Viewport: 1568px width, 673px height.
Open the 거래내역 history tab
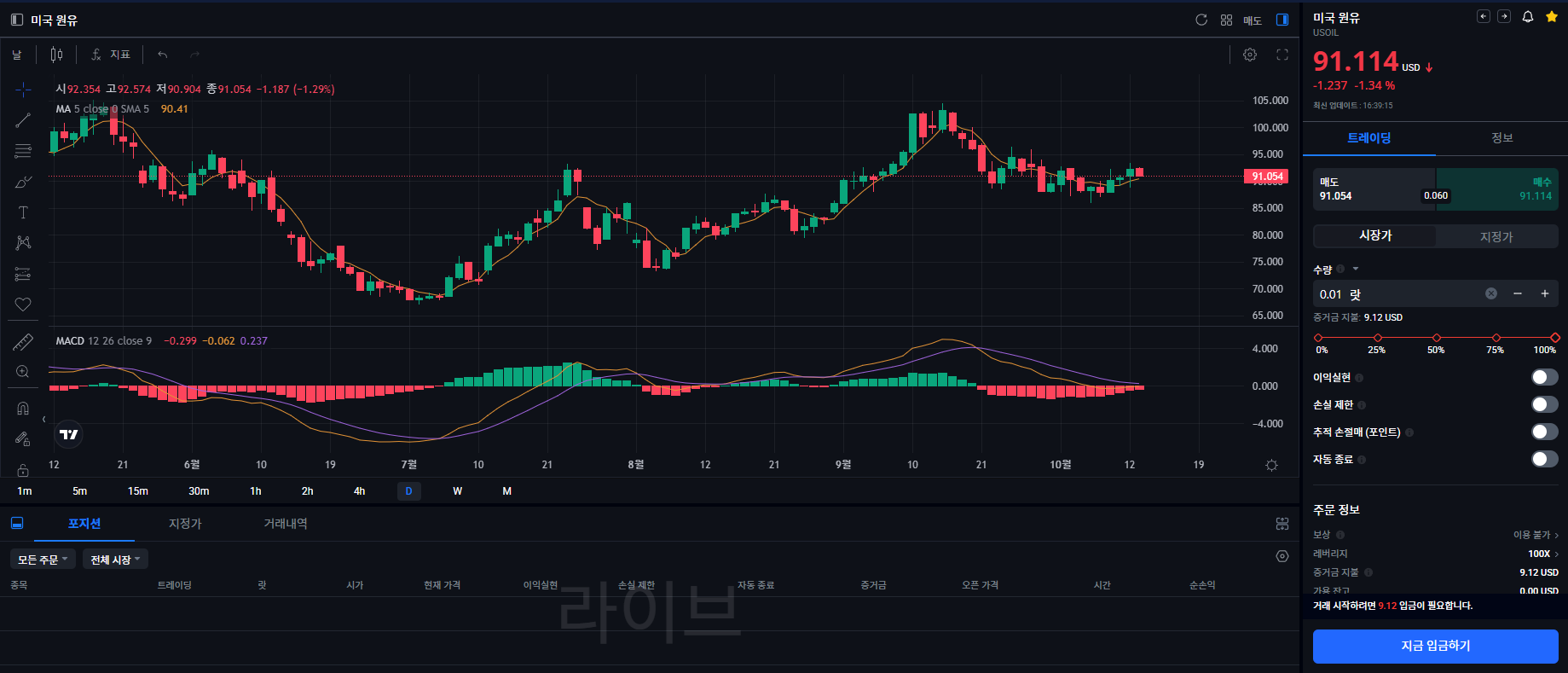(286, 524)
